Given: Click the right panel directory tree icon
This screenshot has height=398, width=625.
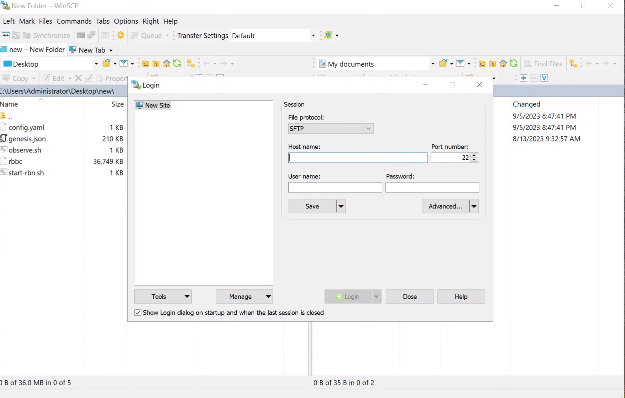Looking at the screenshot, I should pyautogui.click(x=573, y=63).
